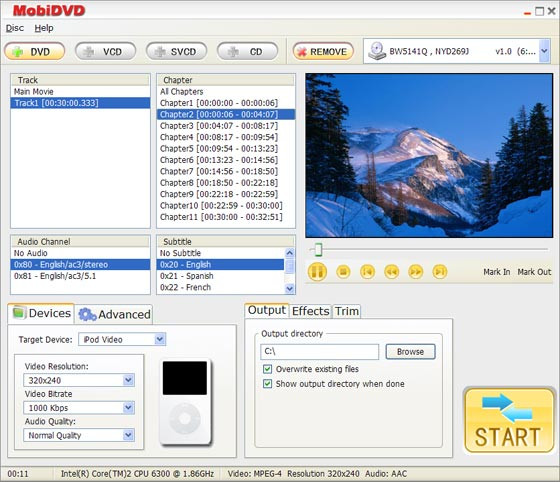Pause the video preview playback
This screenshot has height=482, width=560.
[317, 272]
